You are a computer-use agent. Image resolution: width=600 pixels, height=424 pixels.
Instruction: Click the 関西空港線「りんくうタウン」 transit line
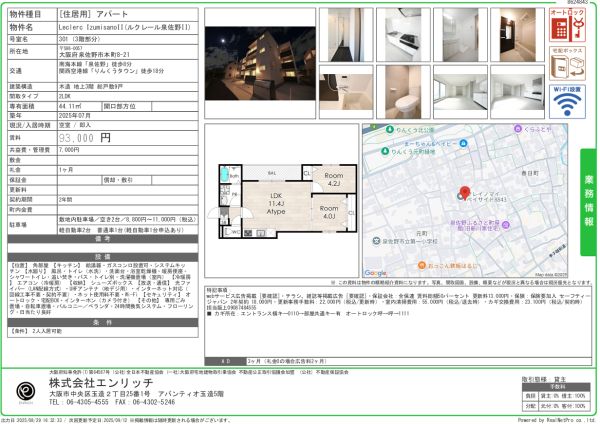(x=111, y=71)
